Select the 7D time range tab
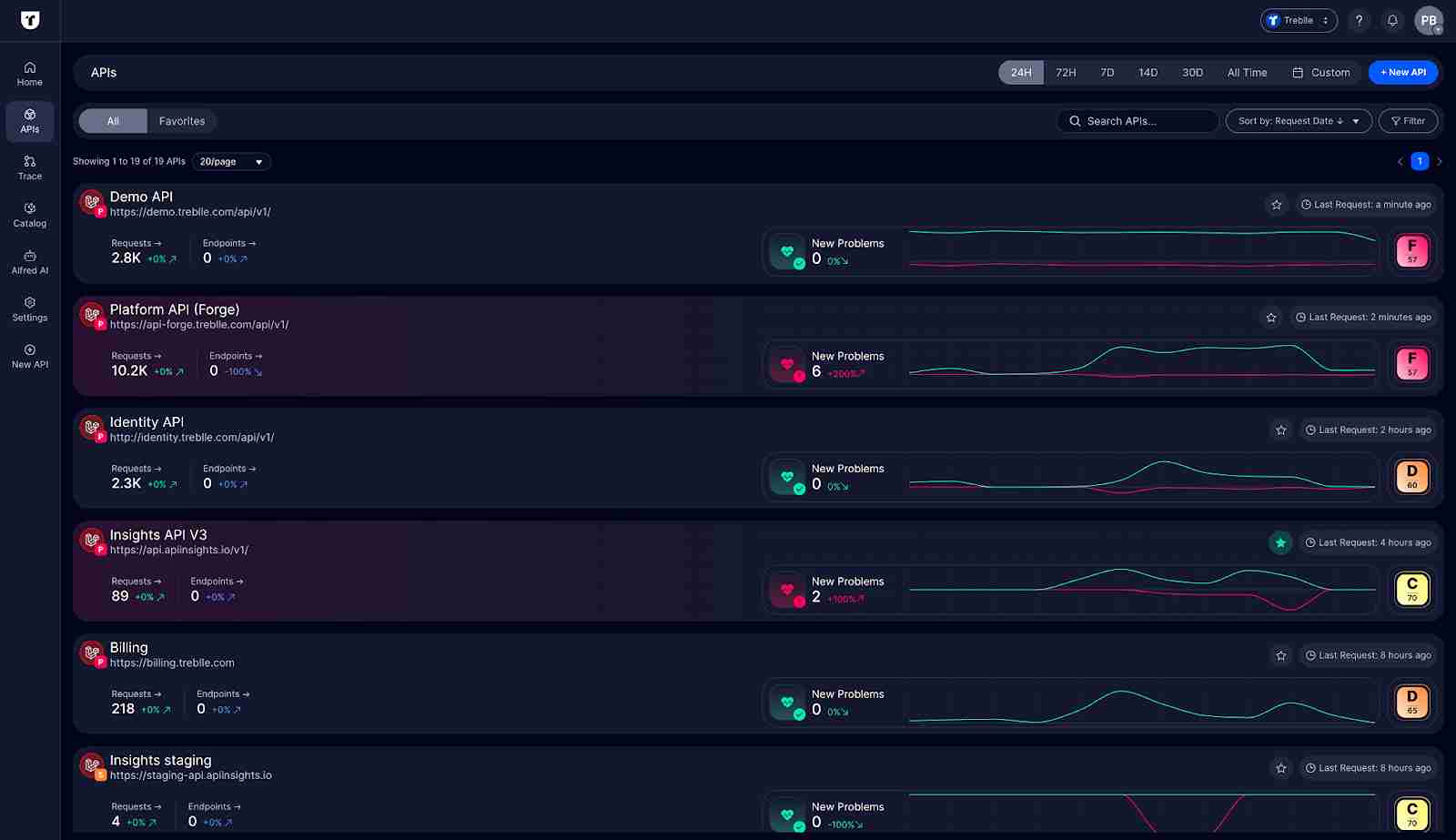The width and height of the screenshot is (1456, 840). point(1107,72)
